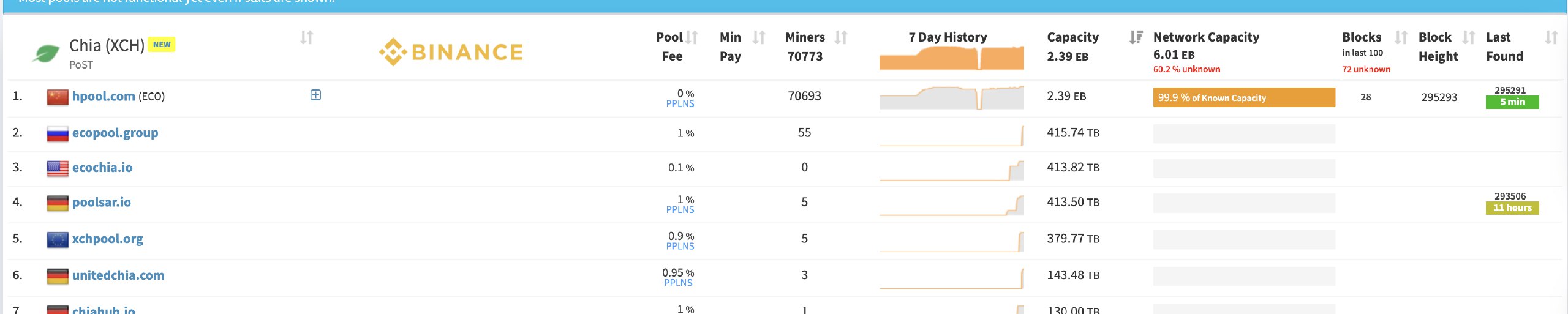Click poolsar.io 7 day history chart

coord(951,205)
